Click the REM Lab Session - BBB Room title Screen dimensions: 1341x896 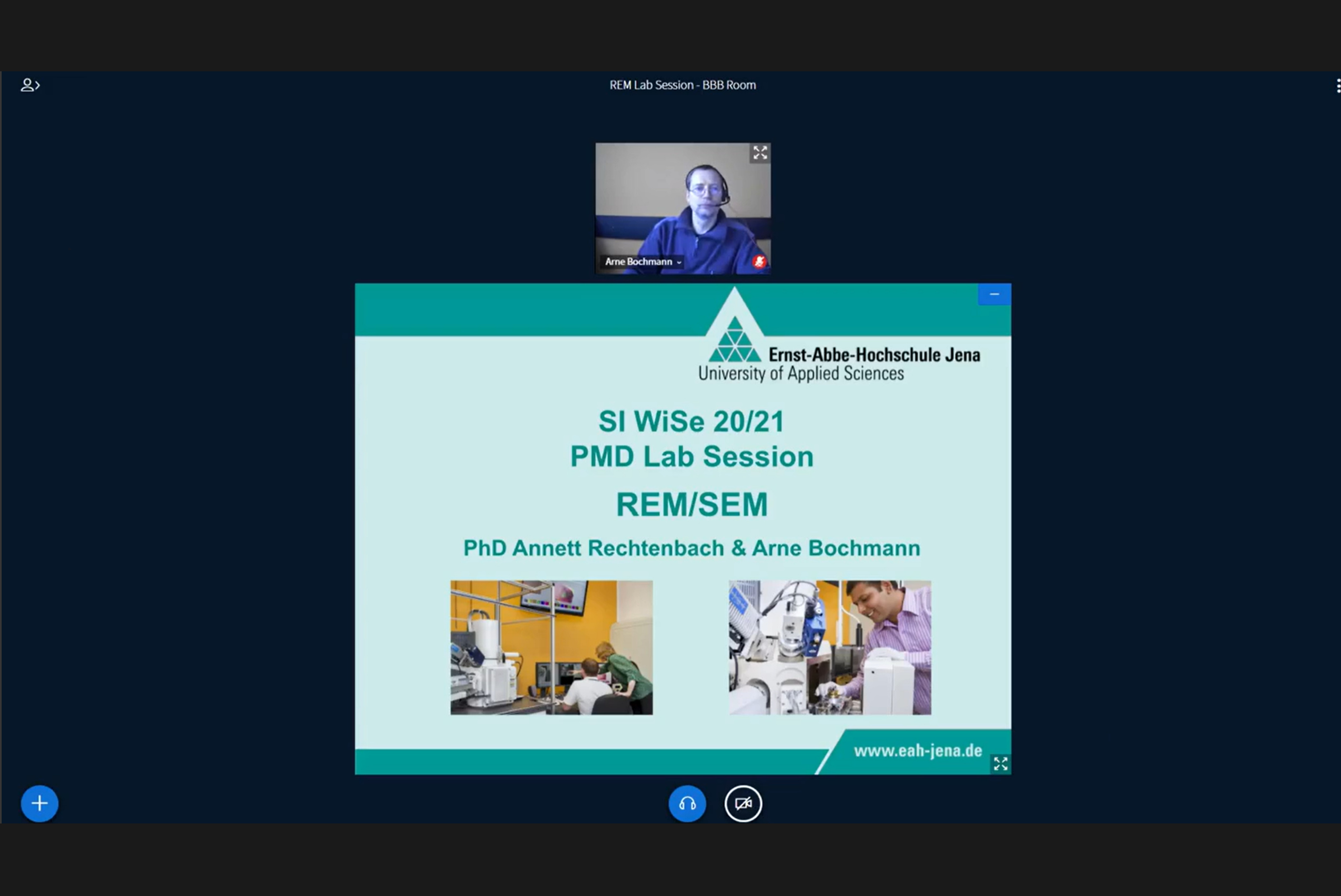point(683,85)
